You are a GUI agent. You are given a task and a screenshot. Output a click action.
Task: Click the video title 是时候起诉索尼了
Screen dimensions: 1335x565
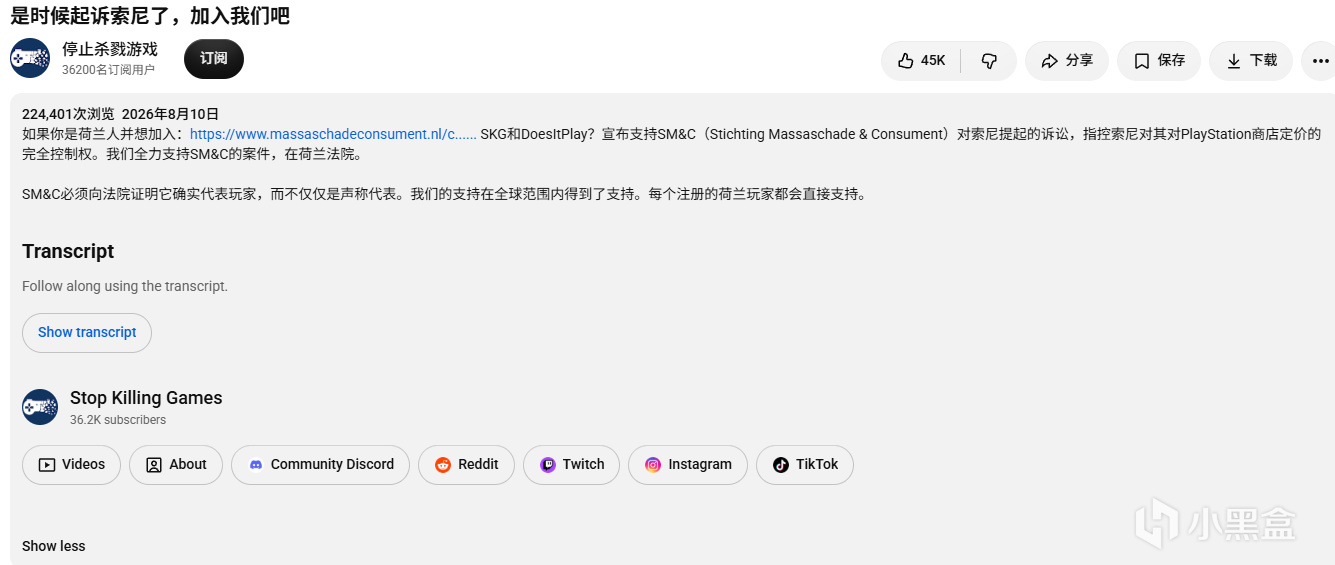coord(150,16)
